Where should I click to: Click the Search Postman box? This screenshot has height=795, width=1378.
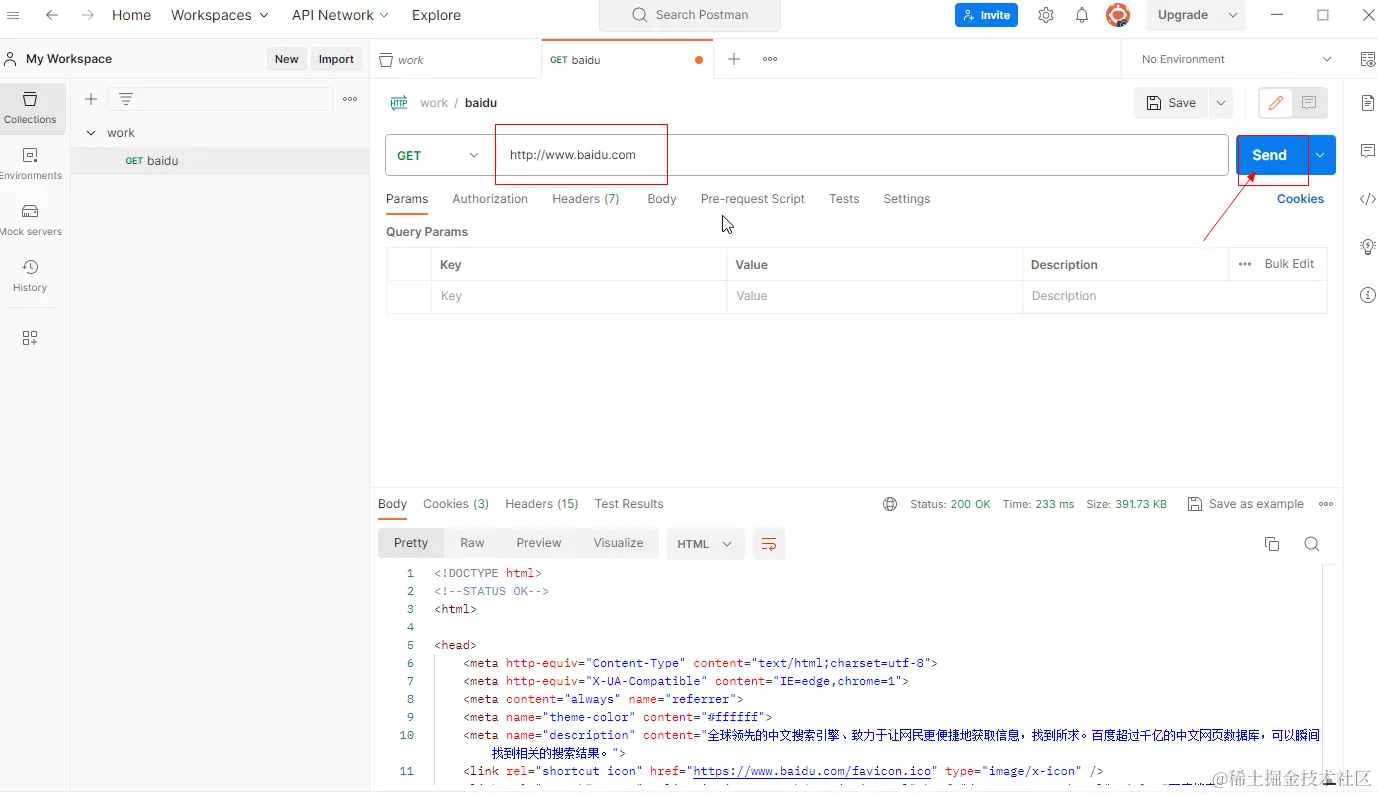(690, 15)
